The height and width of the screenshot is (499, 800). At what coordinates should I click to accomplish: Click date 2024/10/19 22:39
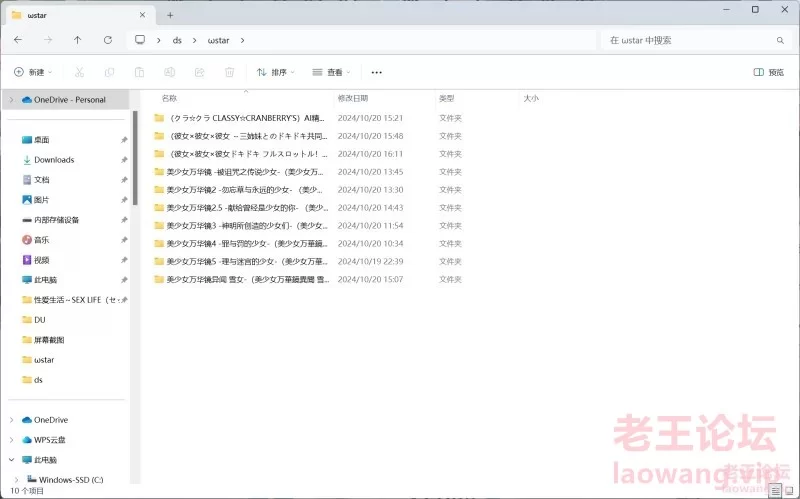(x=370, y=261)
